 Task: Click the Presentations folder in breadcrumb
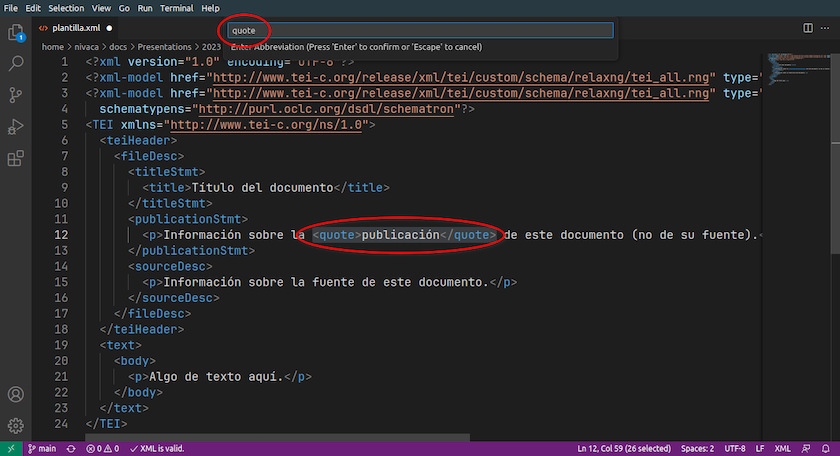tap(165, 46)
